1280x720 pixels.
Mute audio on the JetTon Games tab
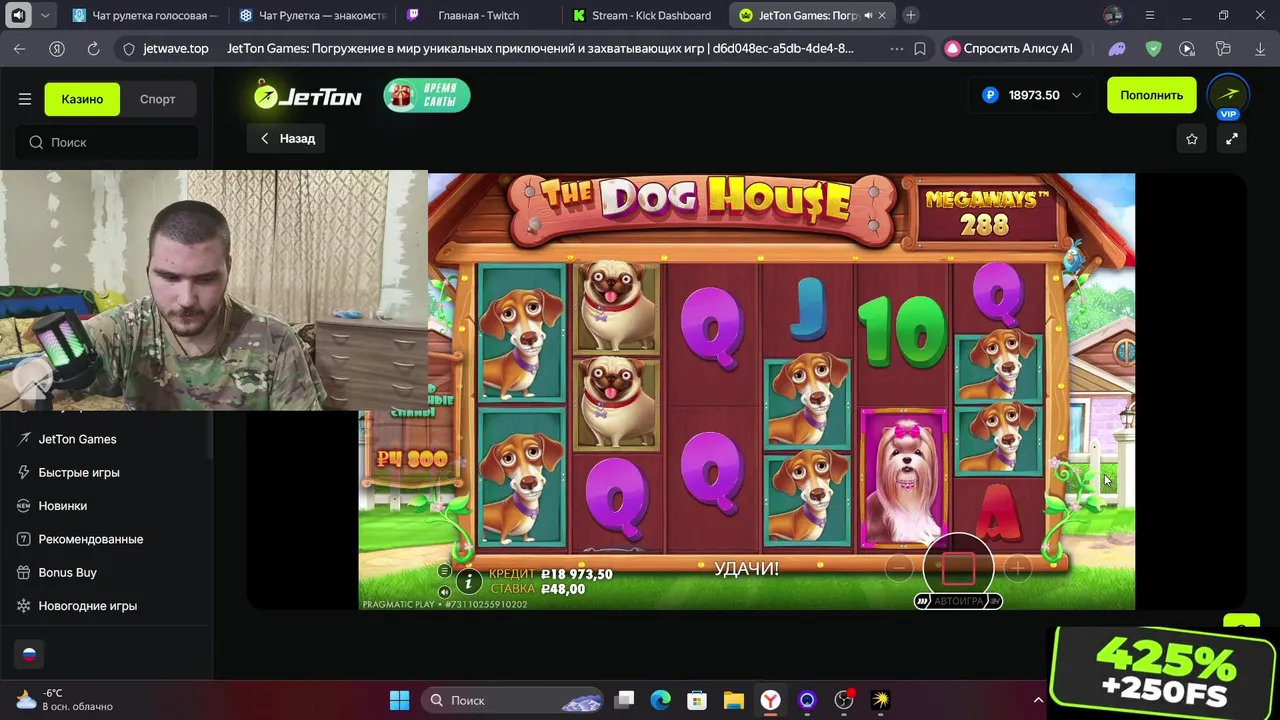867,15
